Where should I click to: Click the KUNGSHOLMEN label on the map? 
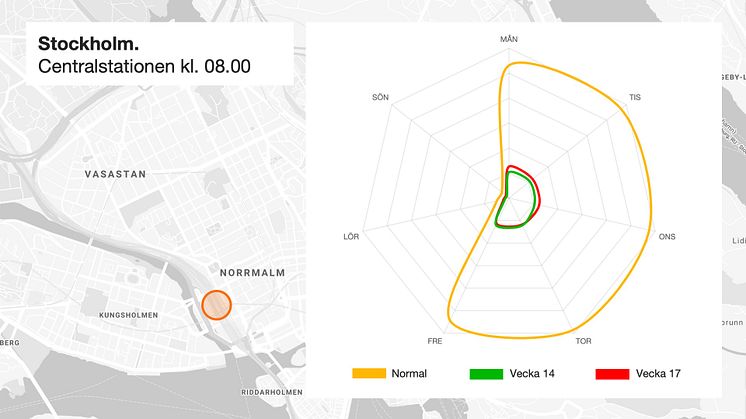tap(128, 315)
